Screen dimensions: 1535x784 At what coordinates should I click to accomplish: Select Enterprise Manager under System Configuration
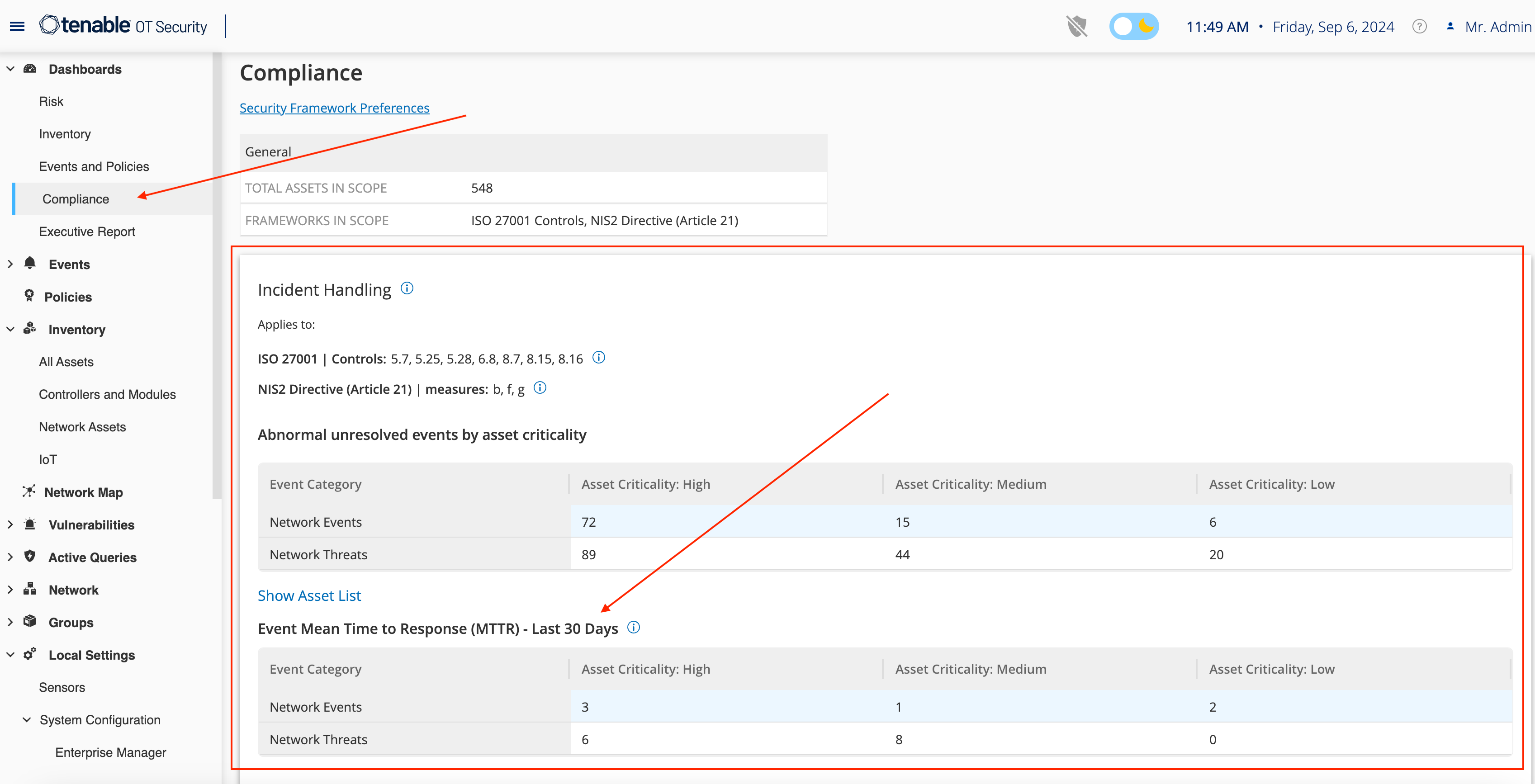point(110,752)
